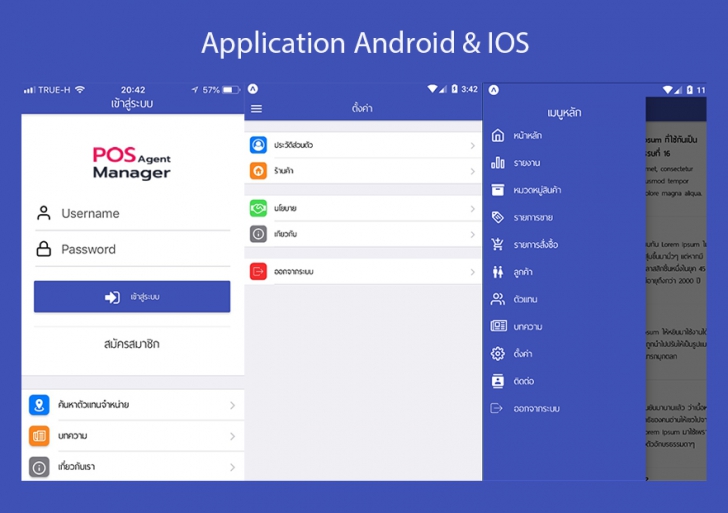Open ออกจากระบบ text in drawer menu

pos(536,409)
